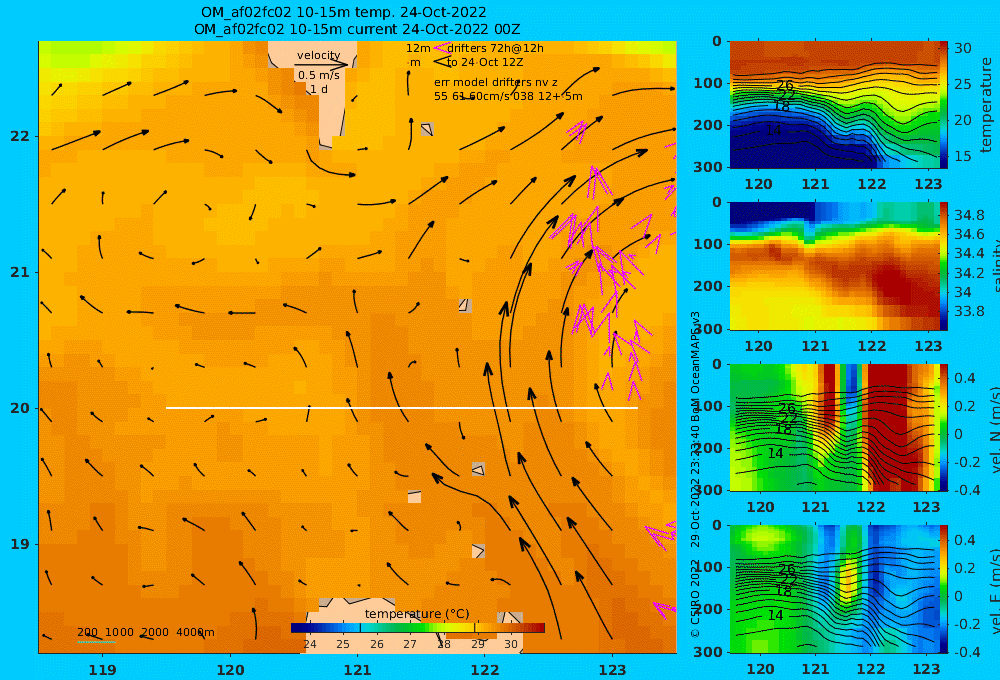Click the "55 61 60cm/s 038 12+ 5m" statistics line
Image resolution: width=1000 pixels, height=680 pixels.
(x=508, y=96)
